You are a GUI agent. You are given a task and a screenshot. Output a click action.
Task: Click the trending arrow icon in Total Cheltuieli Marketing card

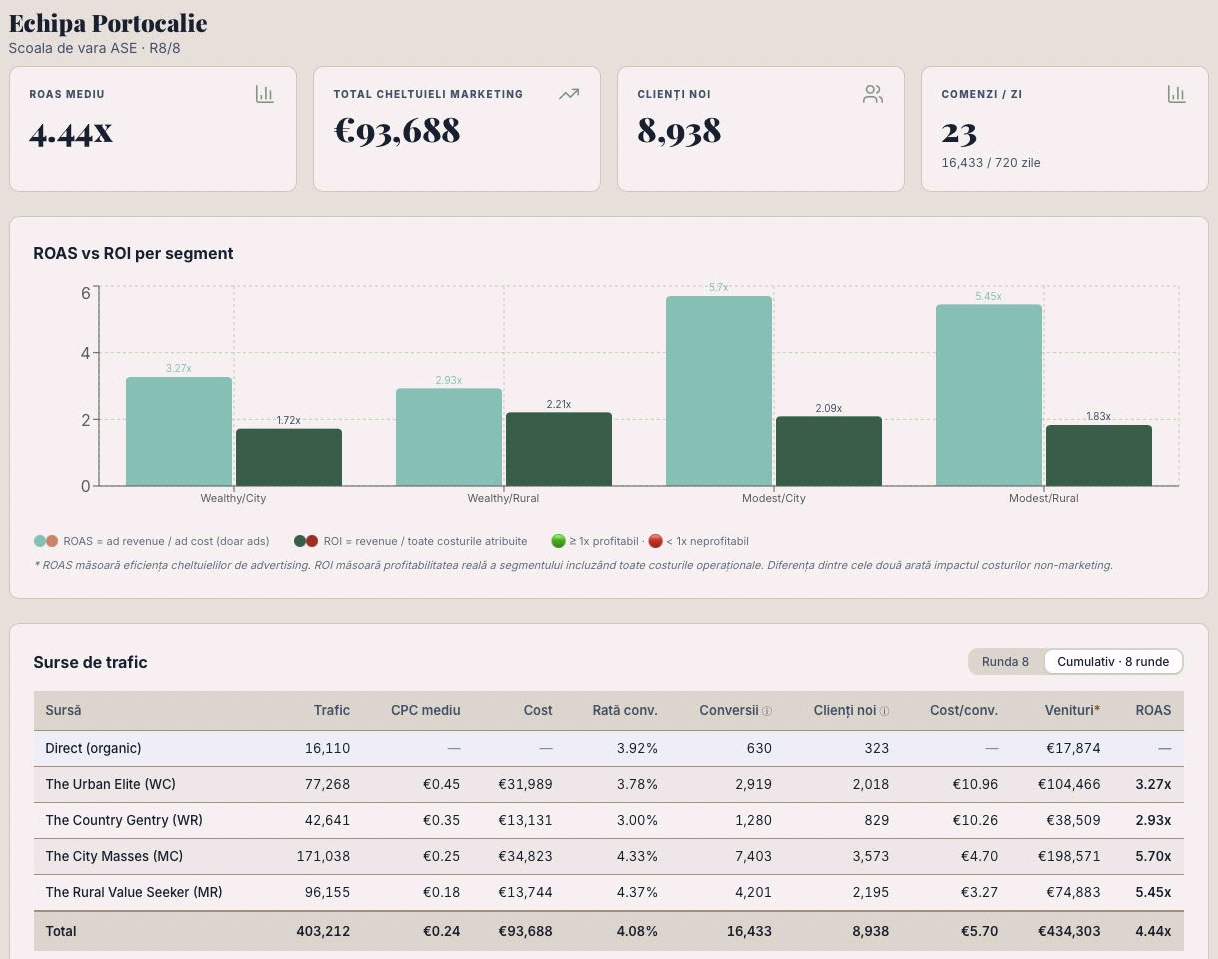point(569,94)
